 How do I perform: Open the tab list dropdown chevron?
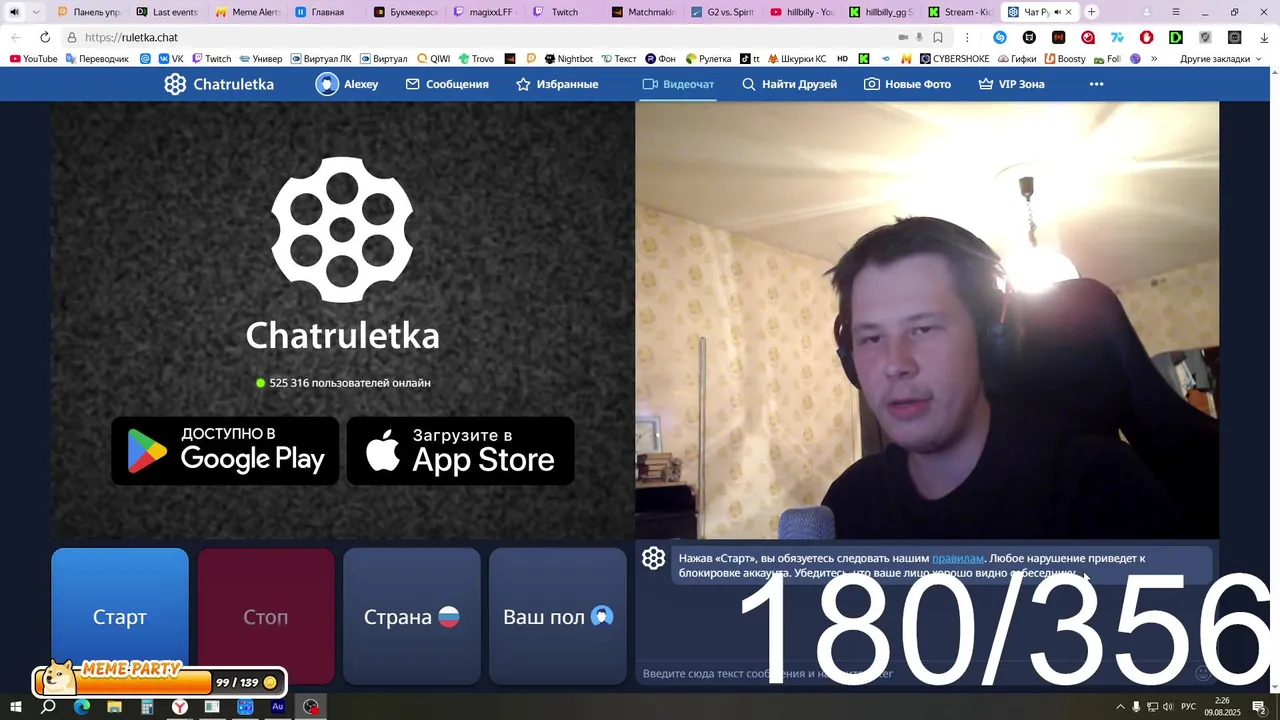coord(37,12)
